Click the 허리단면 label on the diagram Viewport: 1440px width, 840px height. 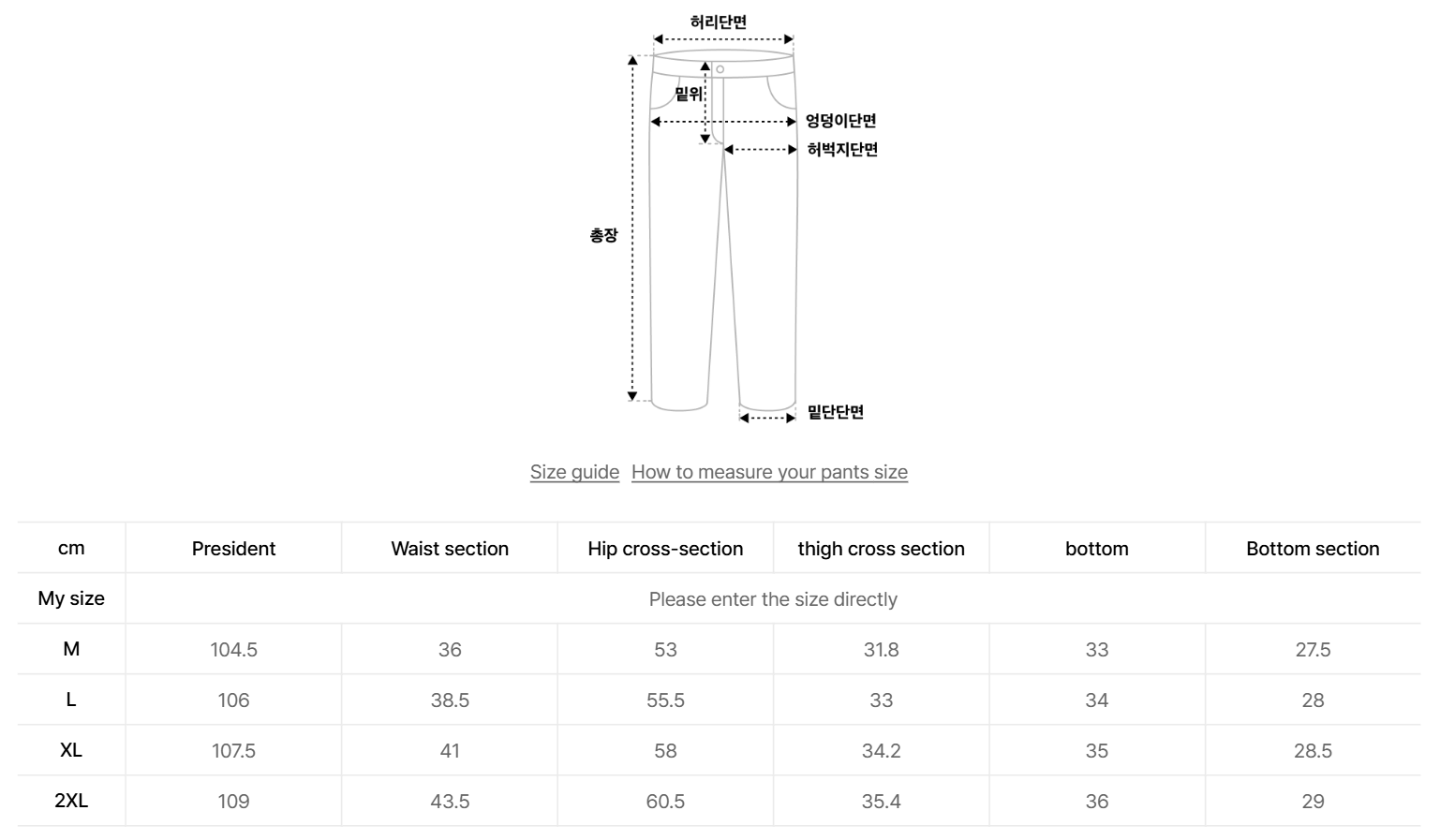[719, 22]
